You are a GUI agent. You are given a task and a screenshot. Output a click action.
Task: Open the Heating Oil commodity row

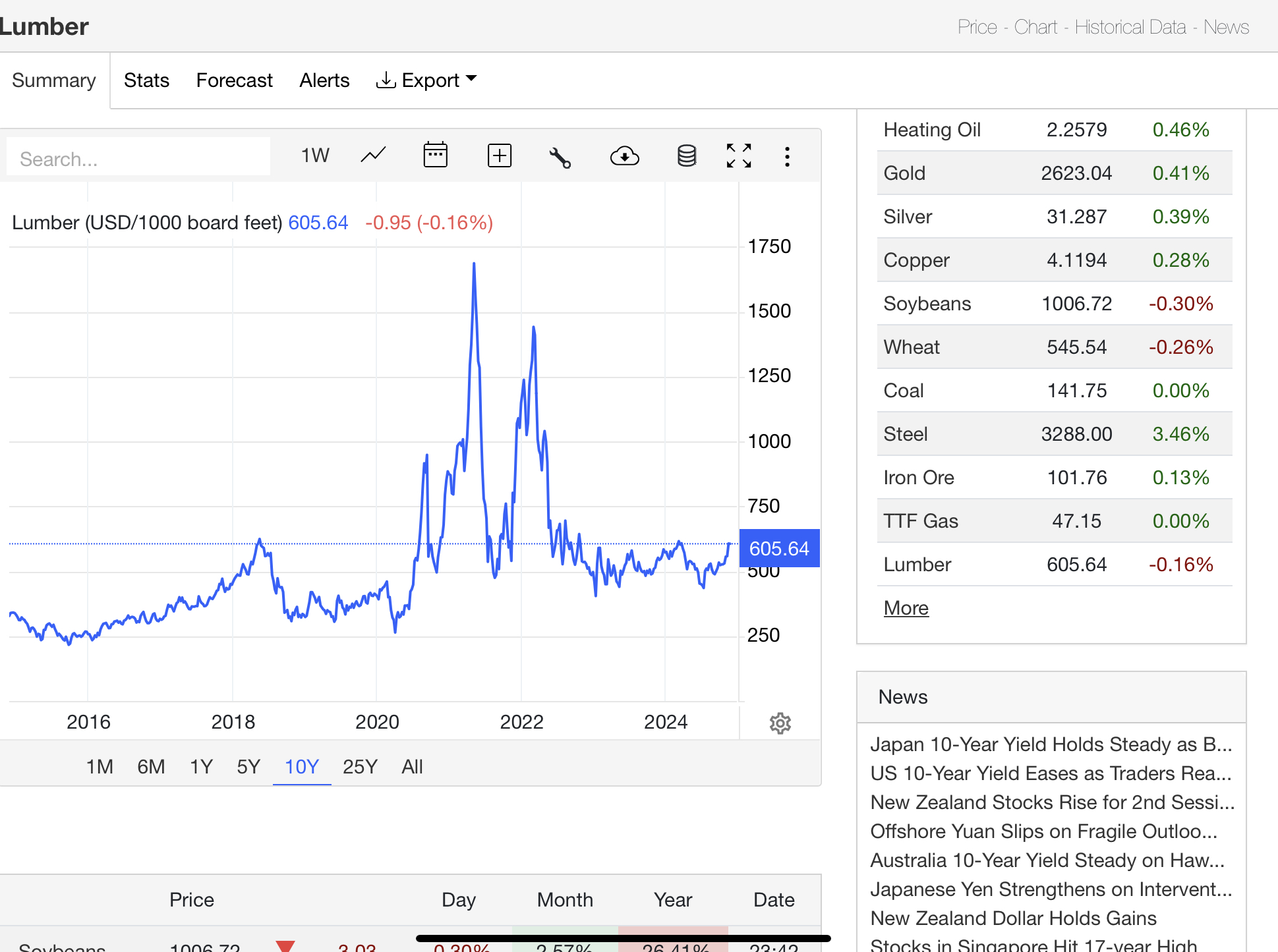(1055, 130)
